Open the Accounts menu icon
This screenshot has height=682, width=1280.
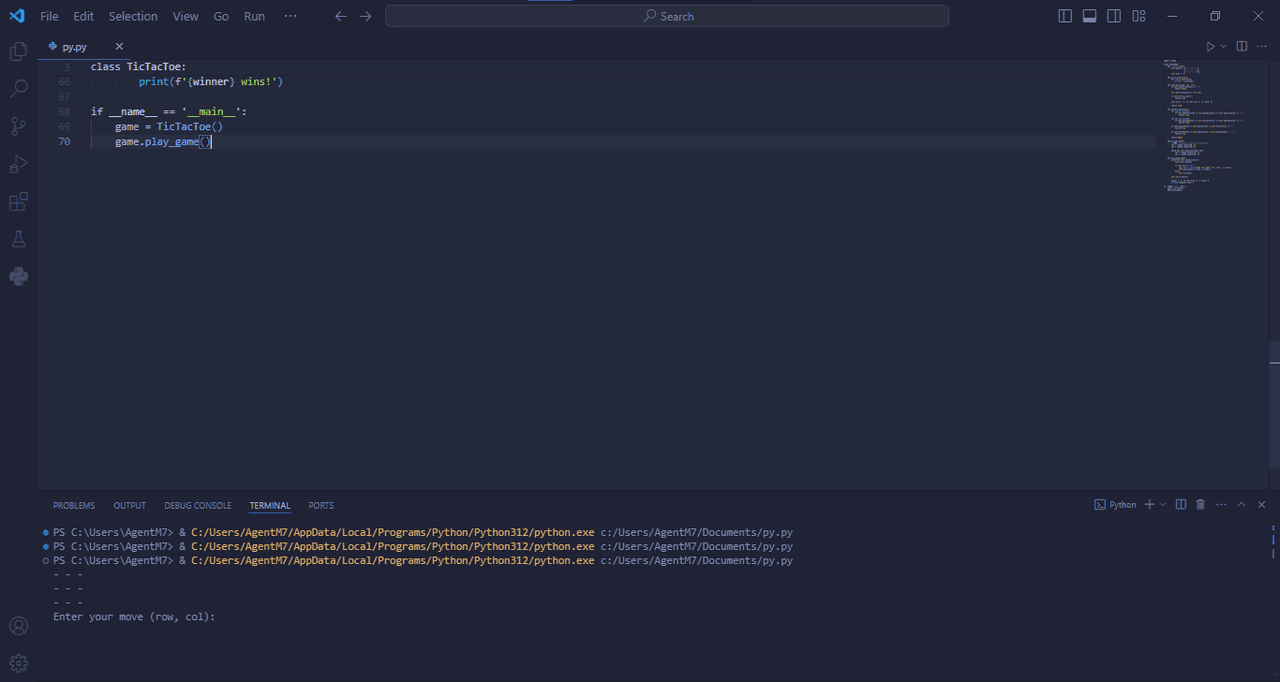(18, 626)
